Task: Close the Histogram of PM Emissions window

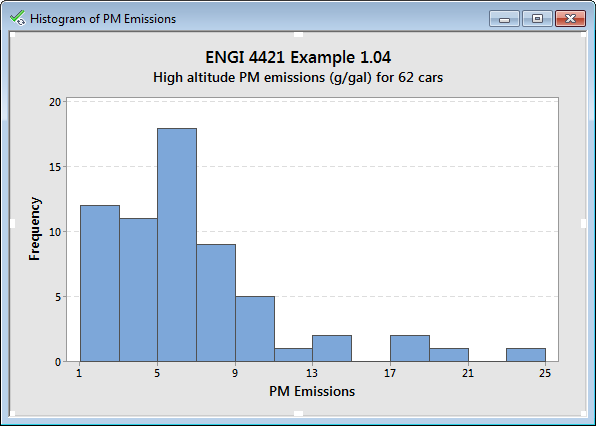Action: pyautogui.click(x=570, y=19)
